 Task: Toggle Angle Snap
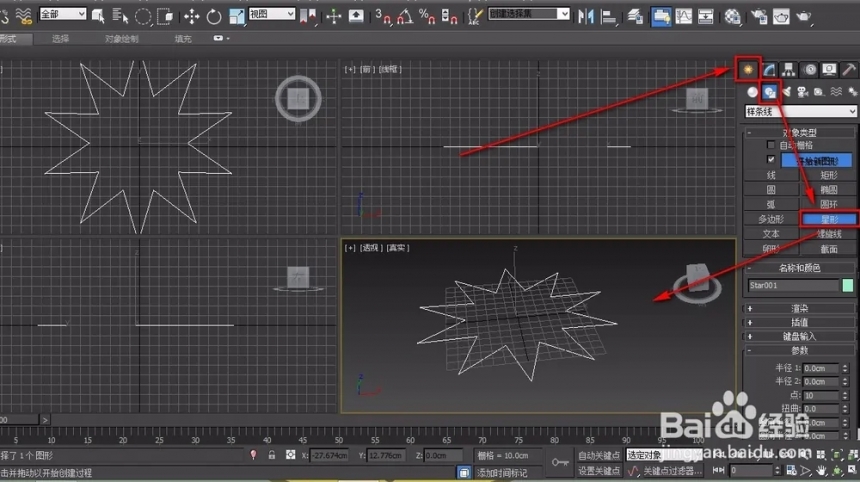tap(405, 16)
